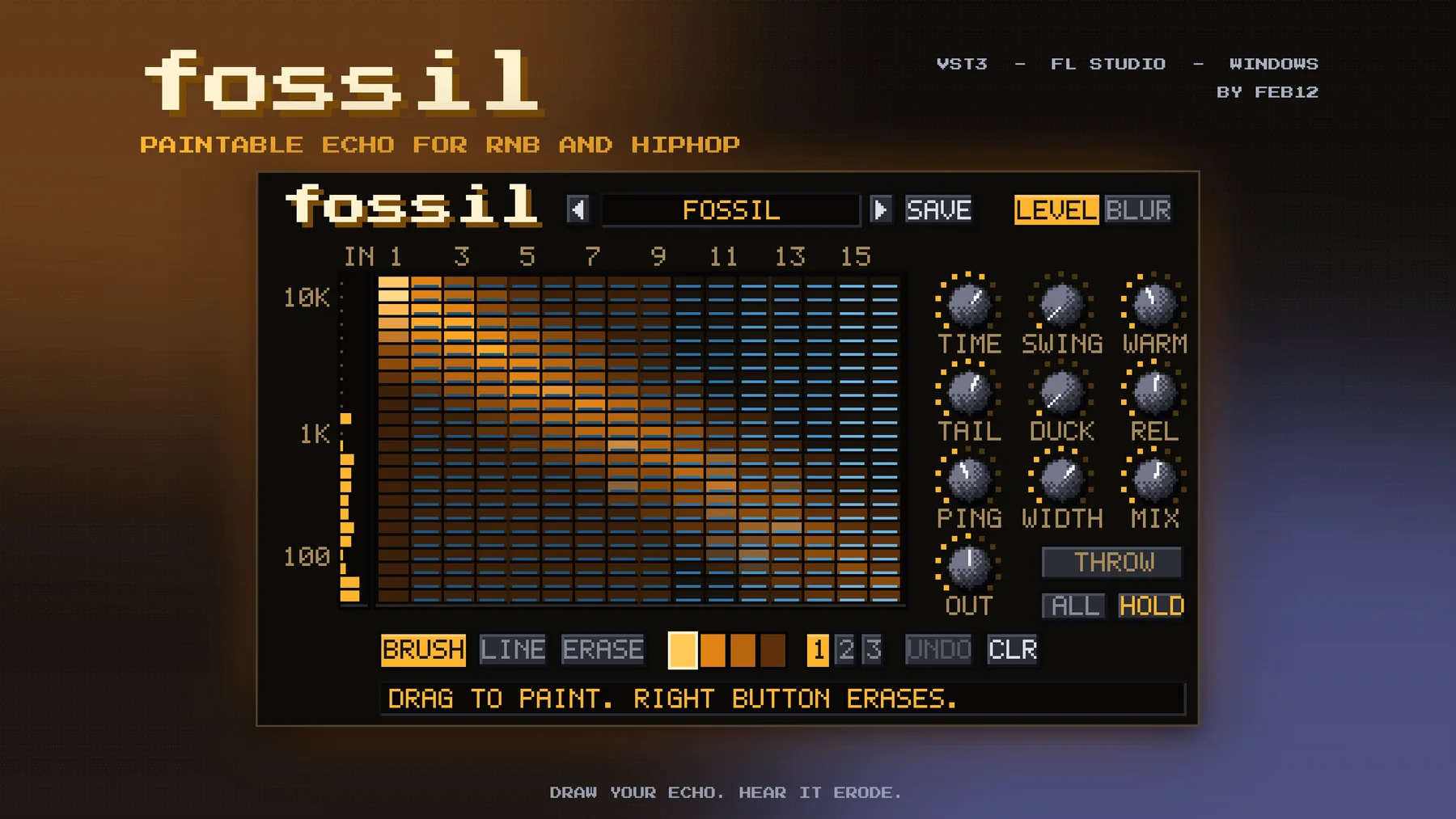
Task: Pick the darkest brown level swatch
Action: 772,651
